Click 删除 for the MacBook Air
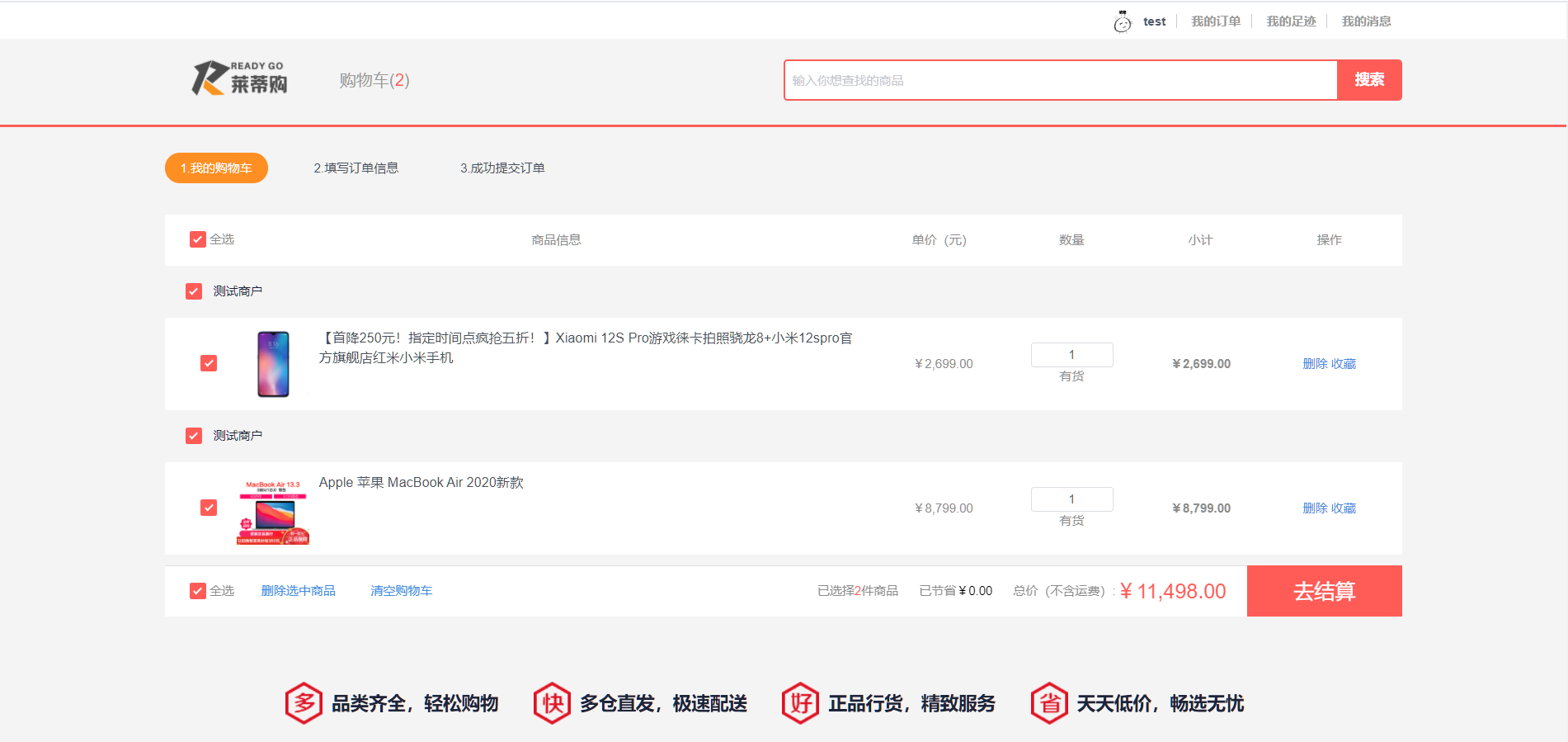 [x=1315, y=508]
